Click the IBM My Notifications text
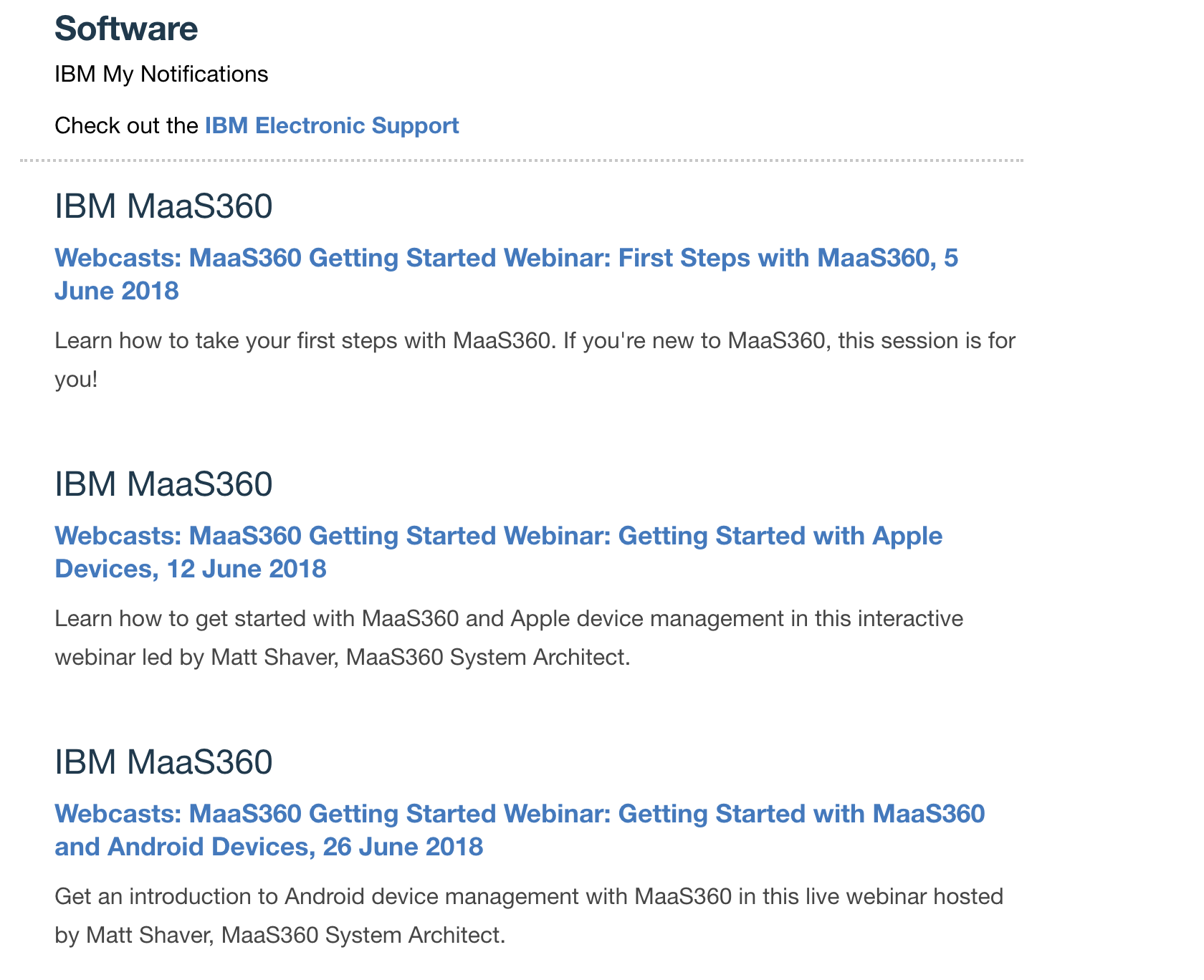The width and height of the screenshot is (1204, 980). [161, 74]
